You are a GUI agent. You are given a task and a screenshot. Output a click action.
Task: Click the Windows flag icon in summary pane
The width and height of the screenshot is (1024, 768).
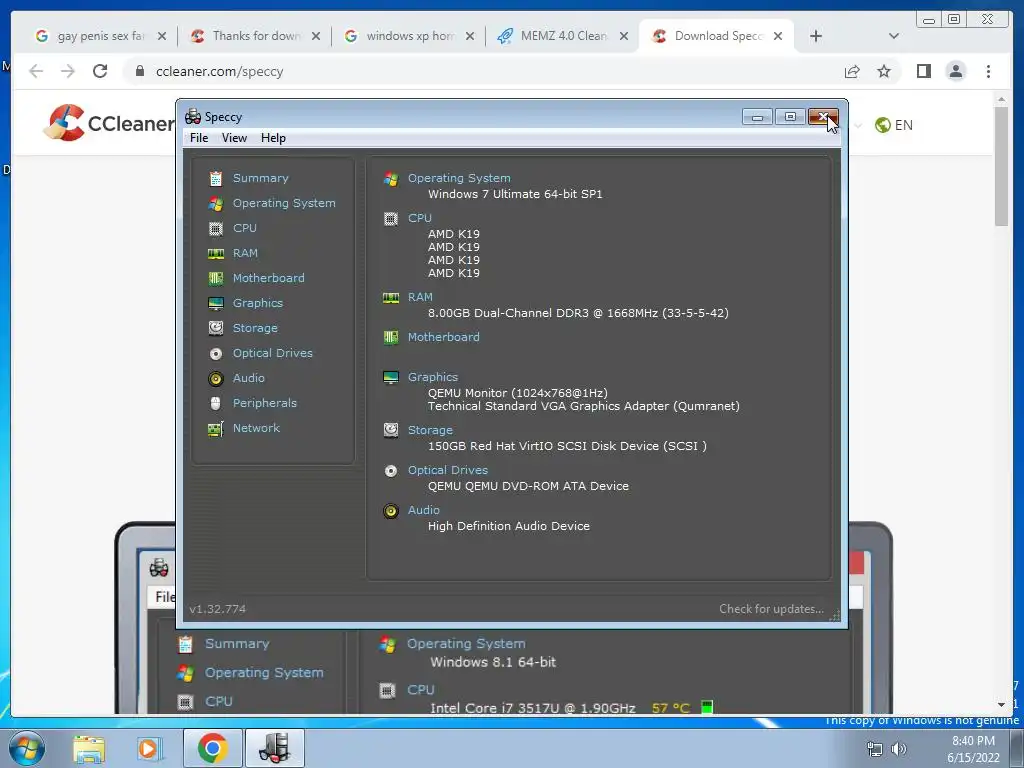[391, 179]
